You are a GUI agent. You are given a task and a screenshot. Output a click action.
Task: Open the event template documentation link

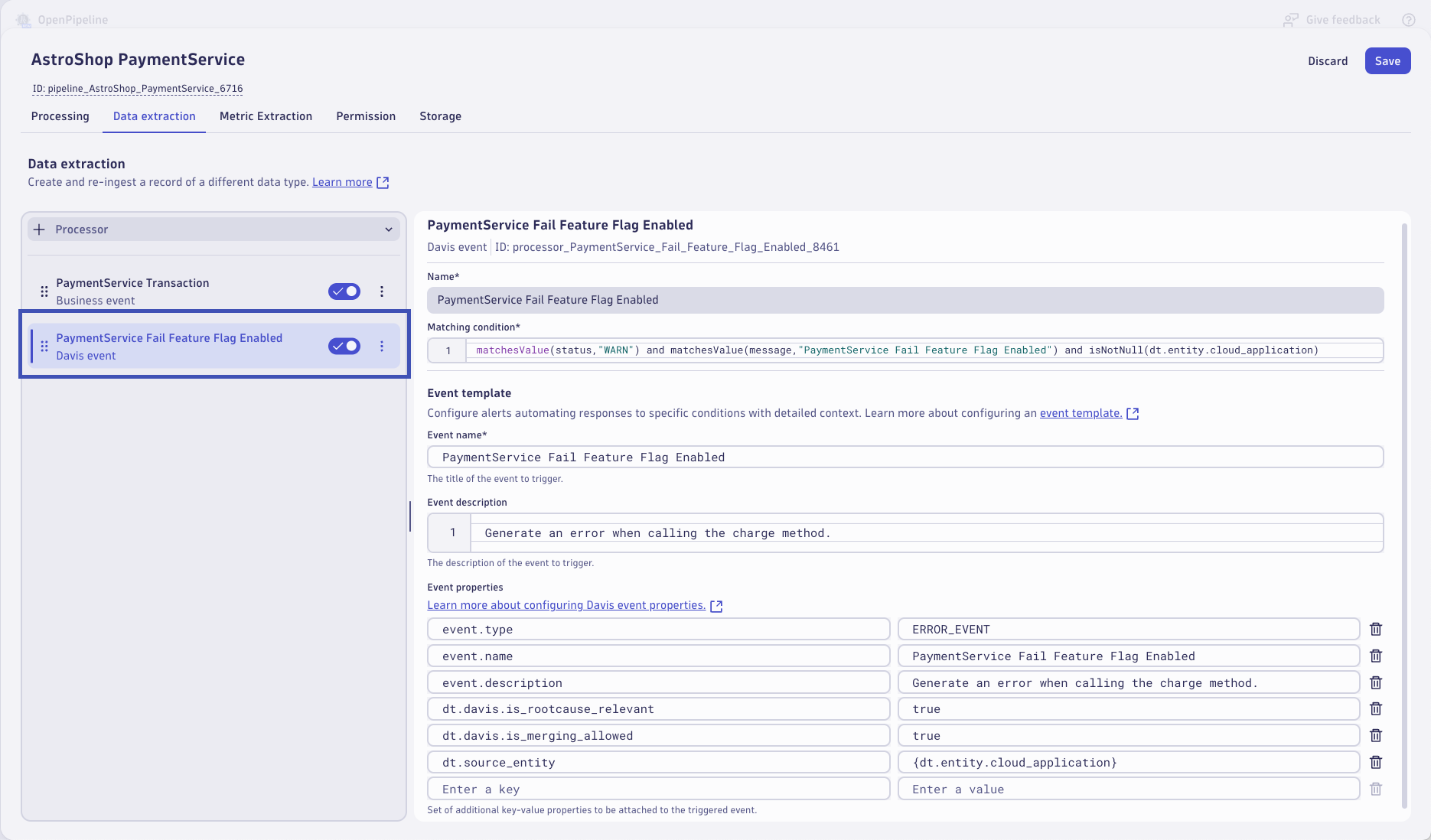pyautogui.click(x=1081, y=413)
